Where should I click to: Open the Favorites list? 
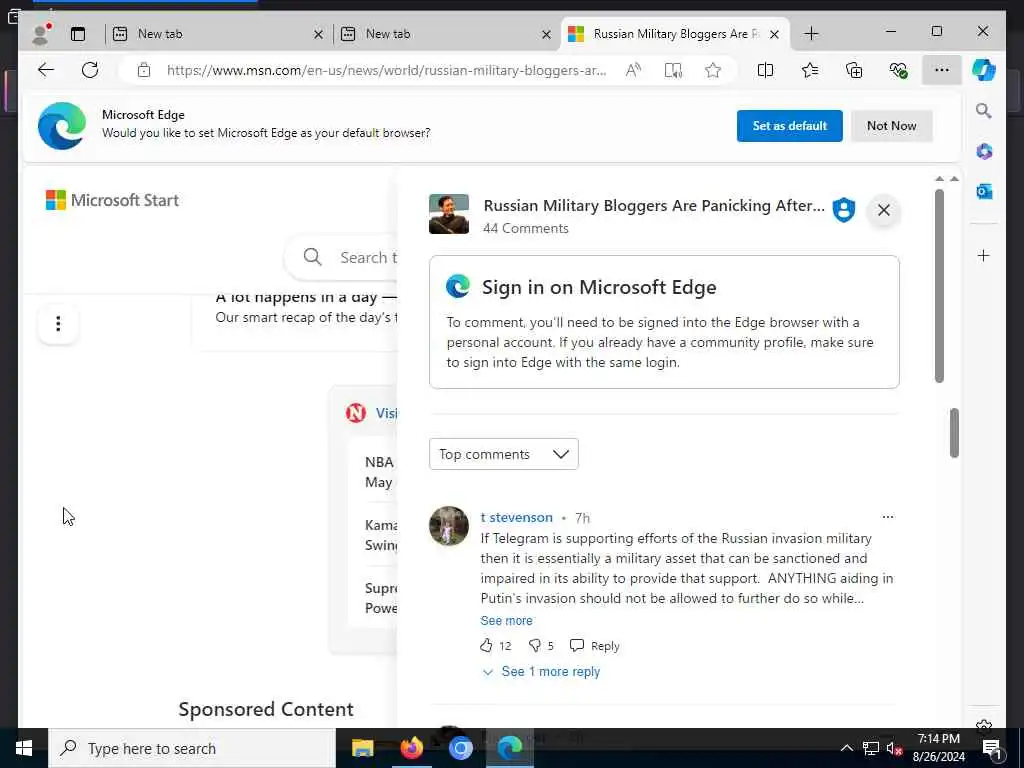(810, 70)
